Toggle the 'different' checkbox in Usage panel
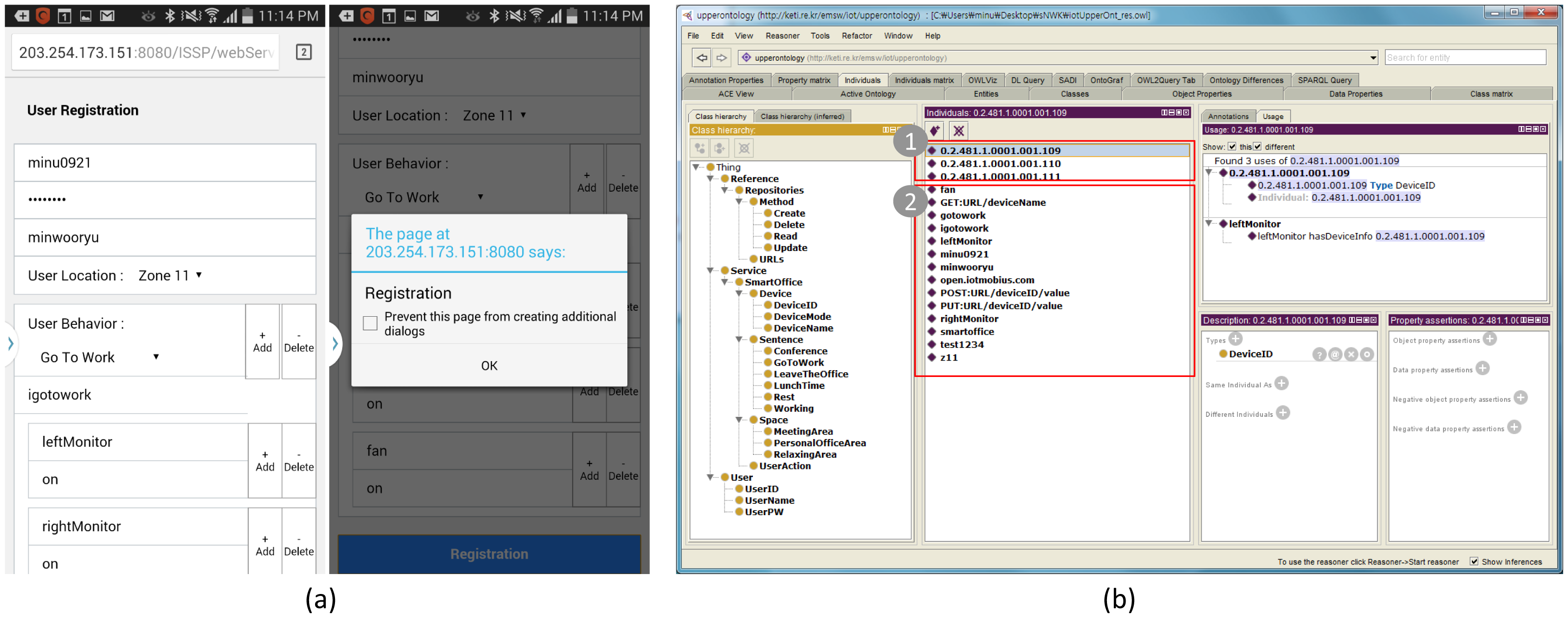This screenshot has height=618, width=1568. coord(1257,147)
